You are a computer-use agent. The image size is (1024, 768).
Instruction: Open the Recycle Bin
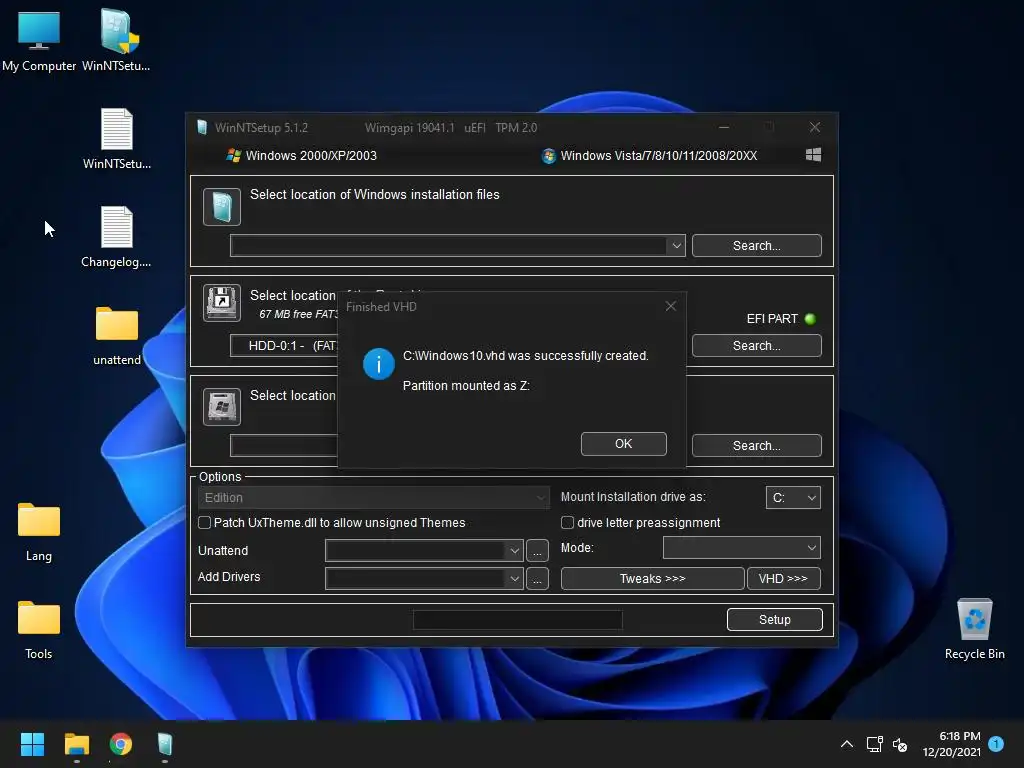coord(974,628)
